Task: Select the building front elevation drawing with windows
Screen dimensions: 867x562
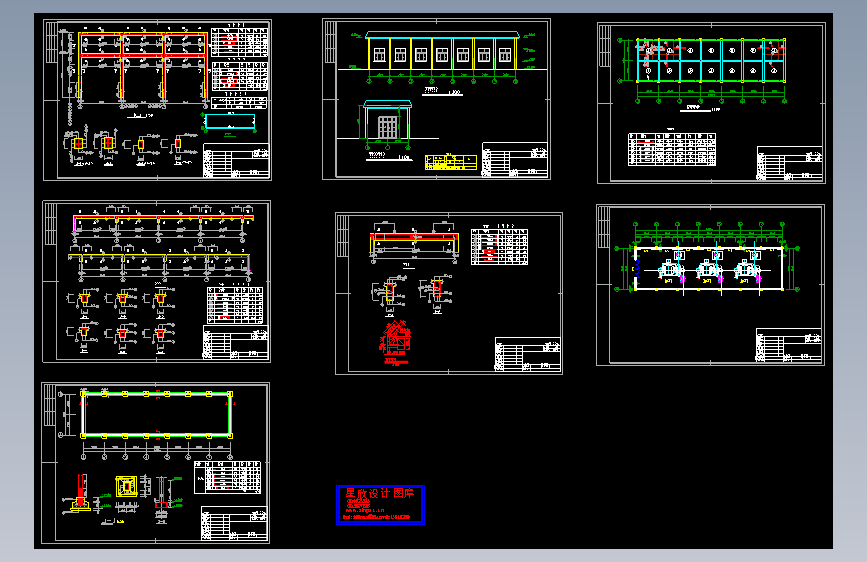Action: coord(442,58)
